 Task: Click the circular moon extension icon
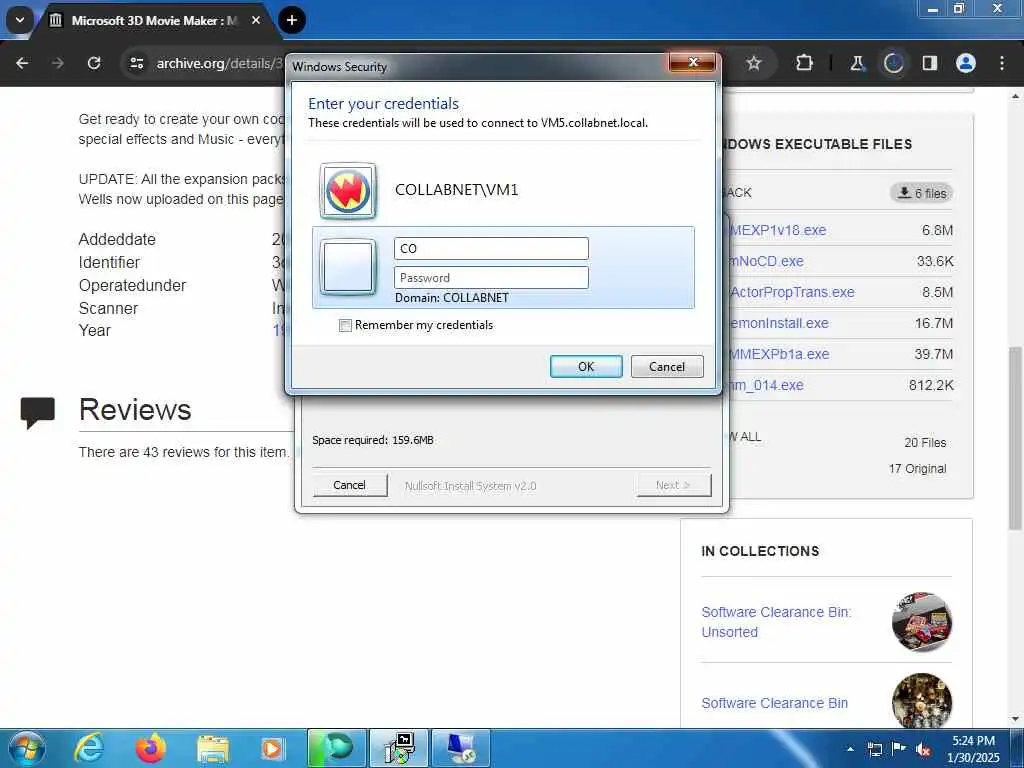[x=893, y=63]
